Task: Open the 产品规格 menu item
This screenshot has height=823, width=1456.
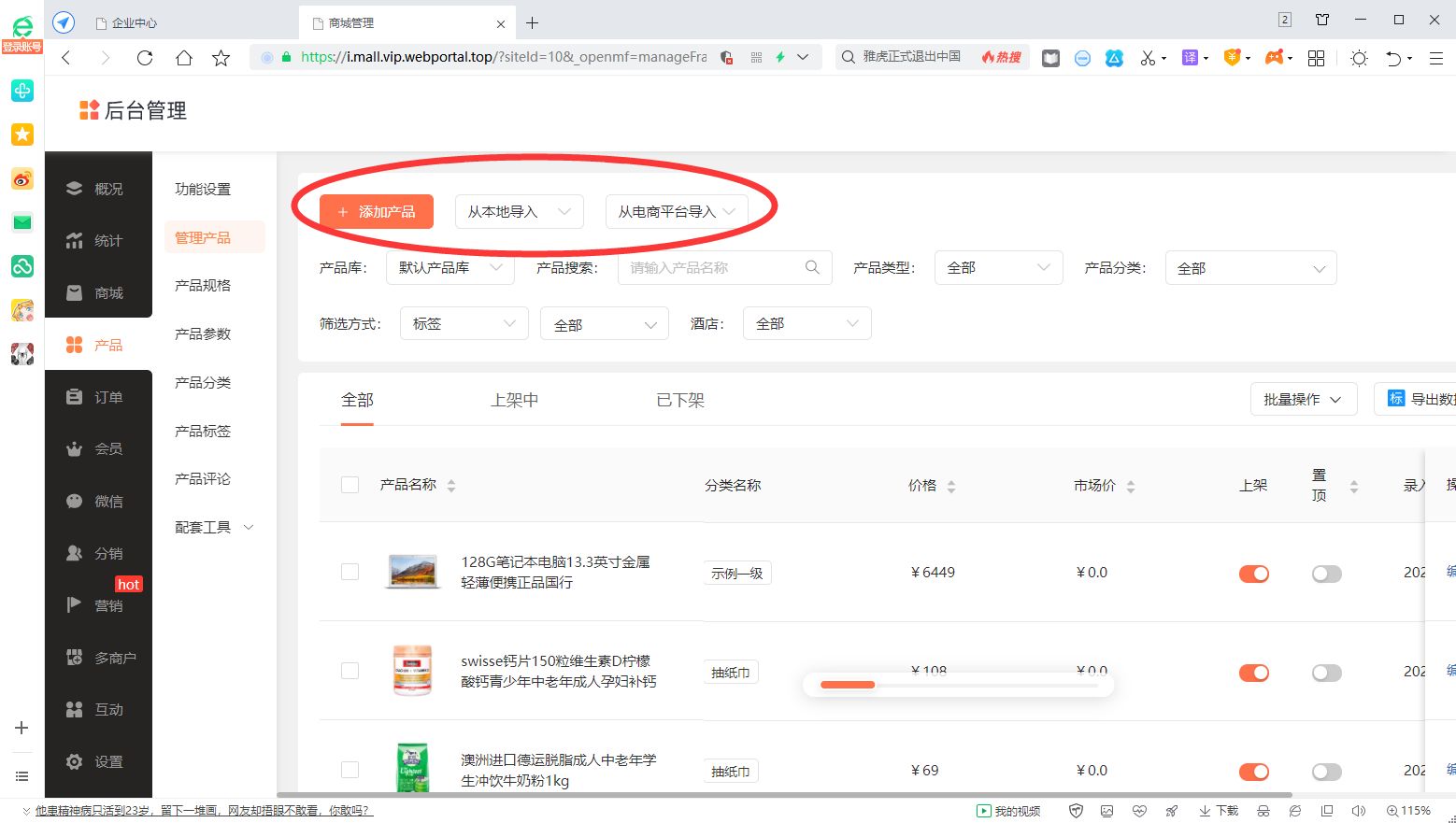Action: [201, 285]
